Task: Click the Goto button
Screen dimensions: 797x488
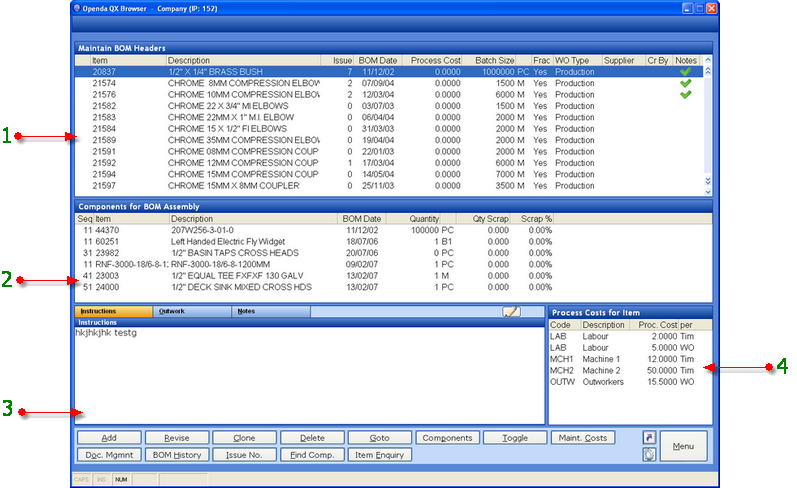Action: (380, 438)
